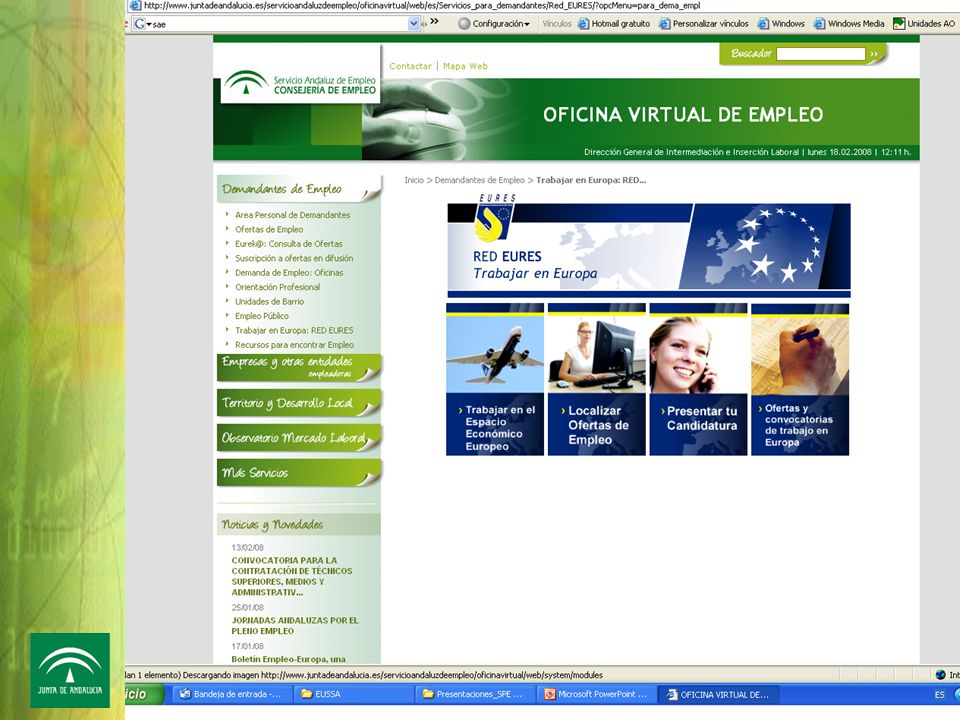Open the Configuración dropdown
The width and height of the screenshot is (960, 720).
coord(494,24)
